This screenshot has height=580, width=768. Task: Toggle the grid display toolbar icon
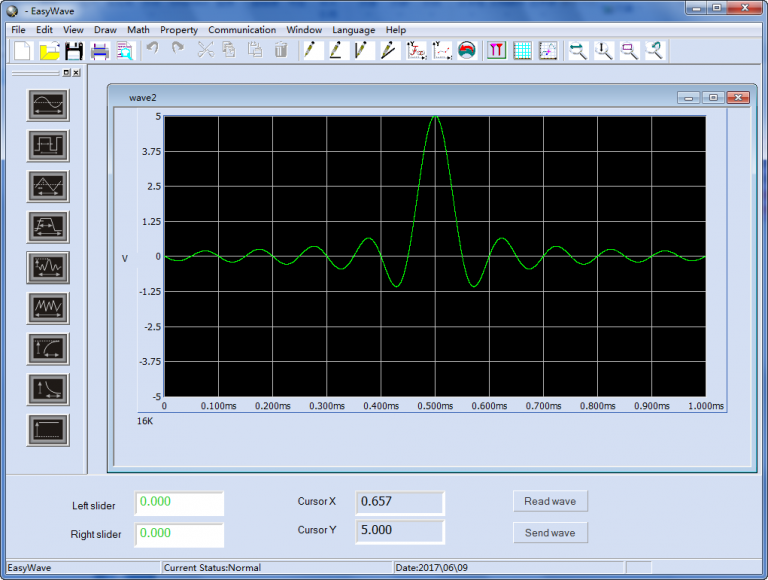(522, 51)
